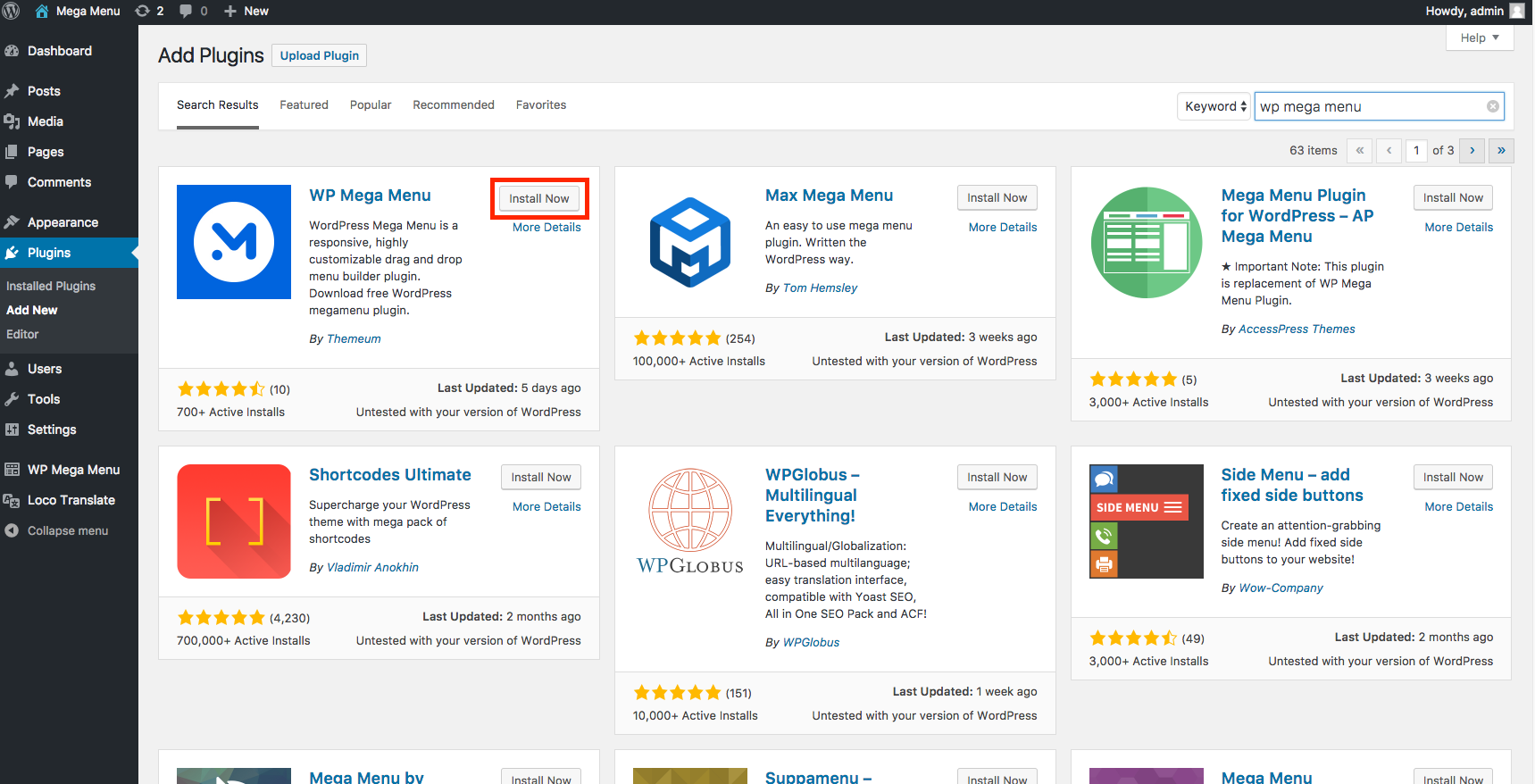The height and width of the screenshot is (784, 1535).
Task: Click the current page number field
Action: point(1416,150)
